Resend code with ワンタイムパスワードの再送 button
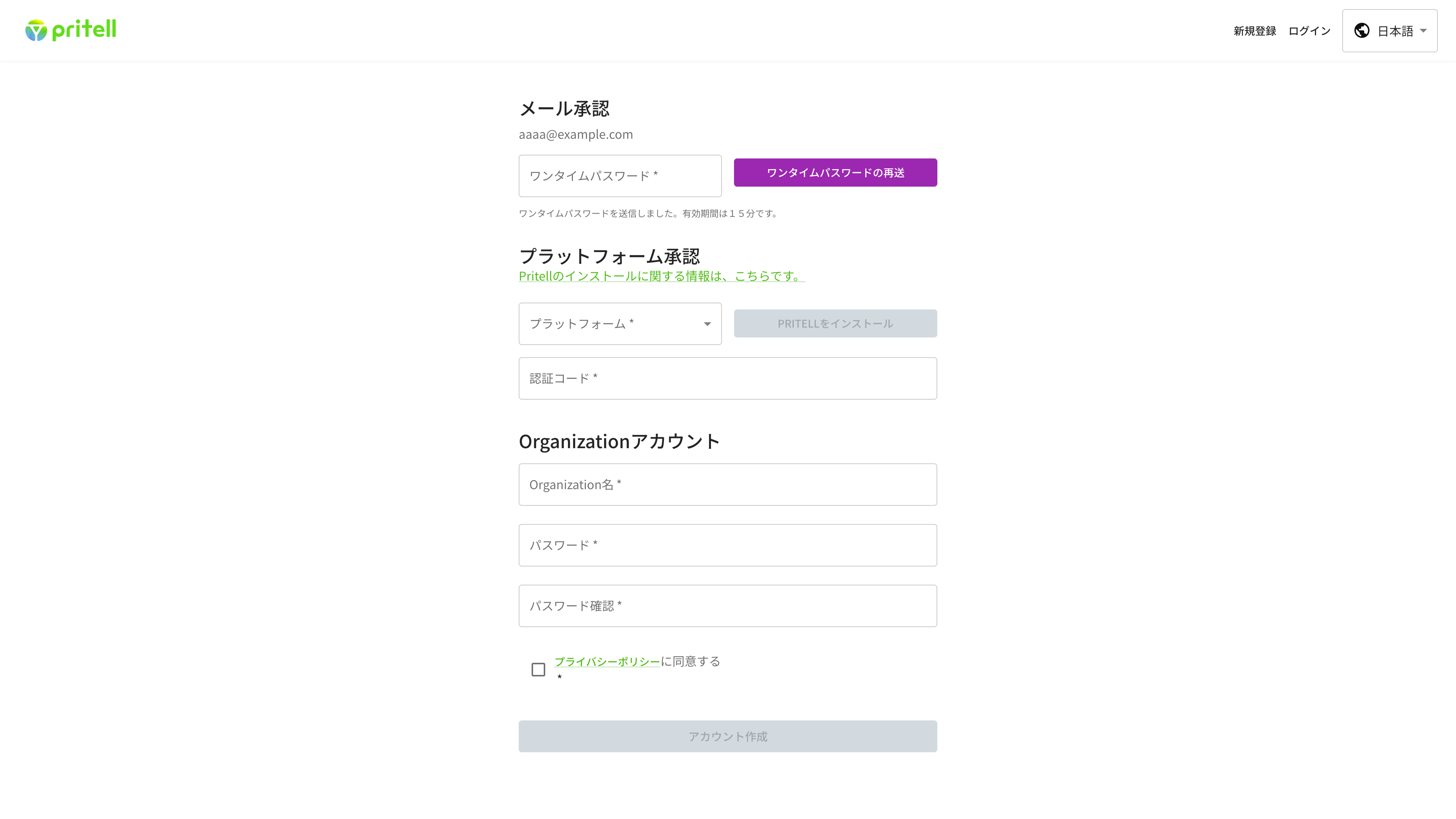The height and width of the screenshot is (819, 1456). (x=835, y=173)
